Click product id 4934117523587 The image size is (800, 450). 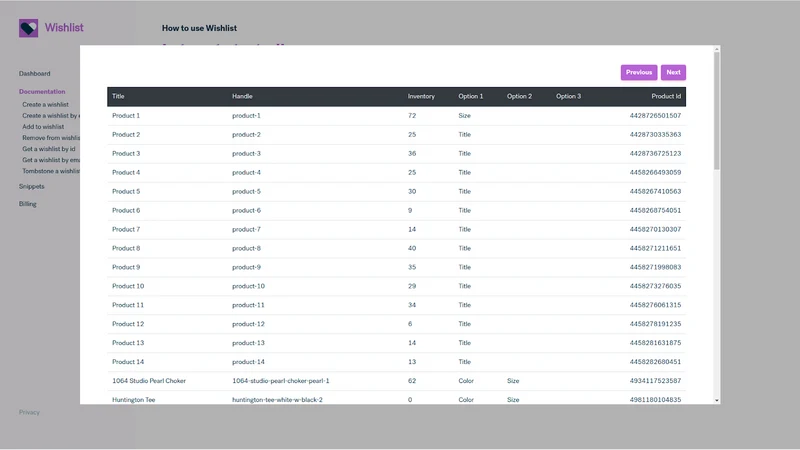click(x=655, y=381)
